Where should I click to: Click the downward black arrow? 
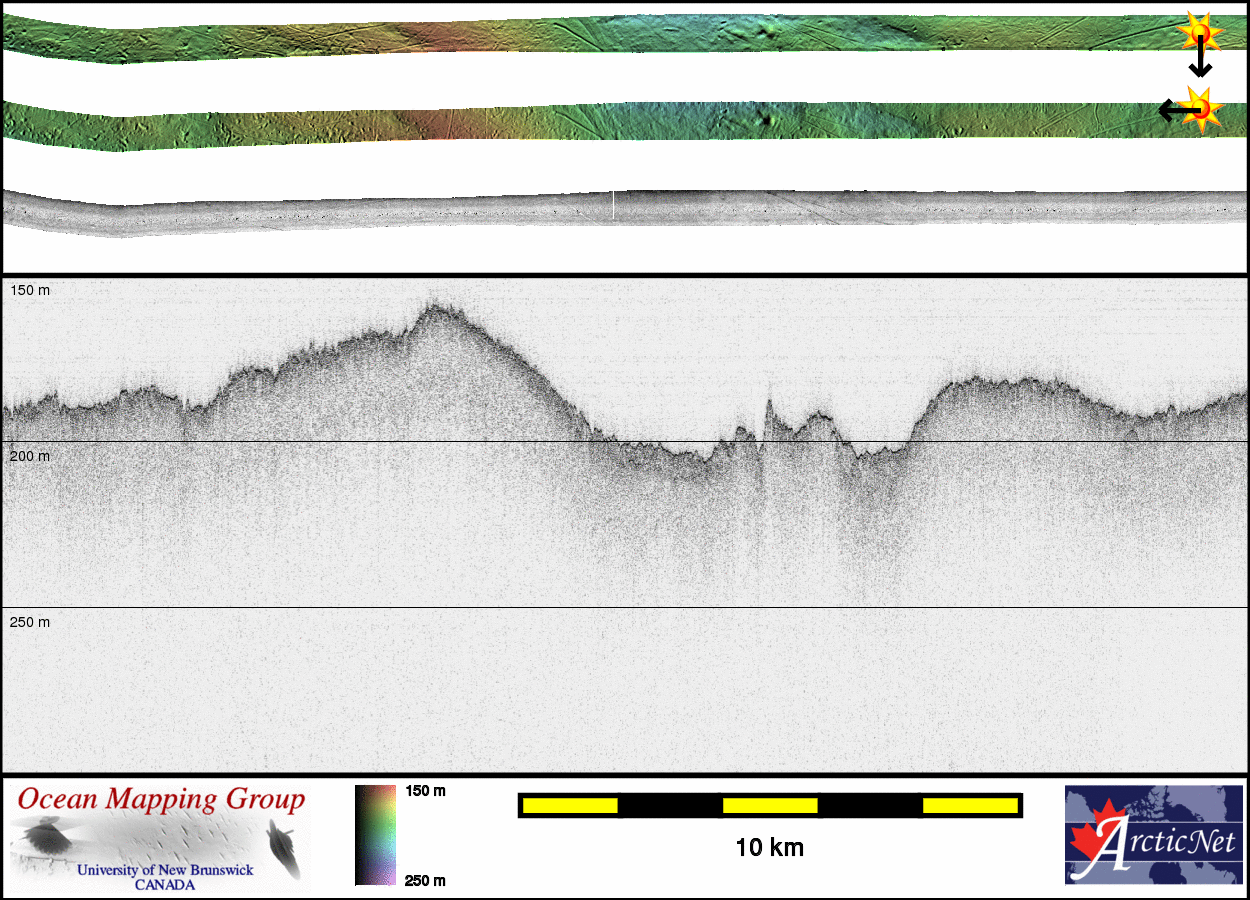[1200, 64]
